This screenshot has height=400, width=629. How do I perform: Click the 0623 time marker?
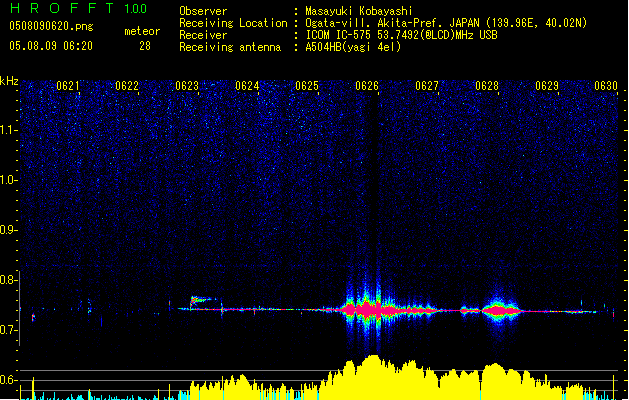tap(187, 86)
